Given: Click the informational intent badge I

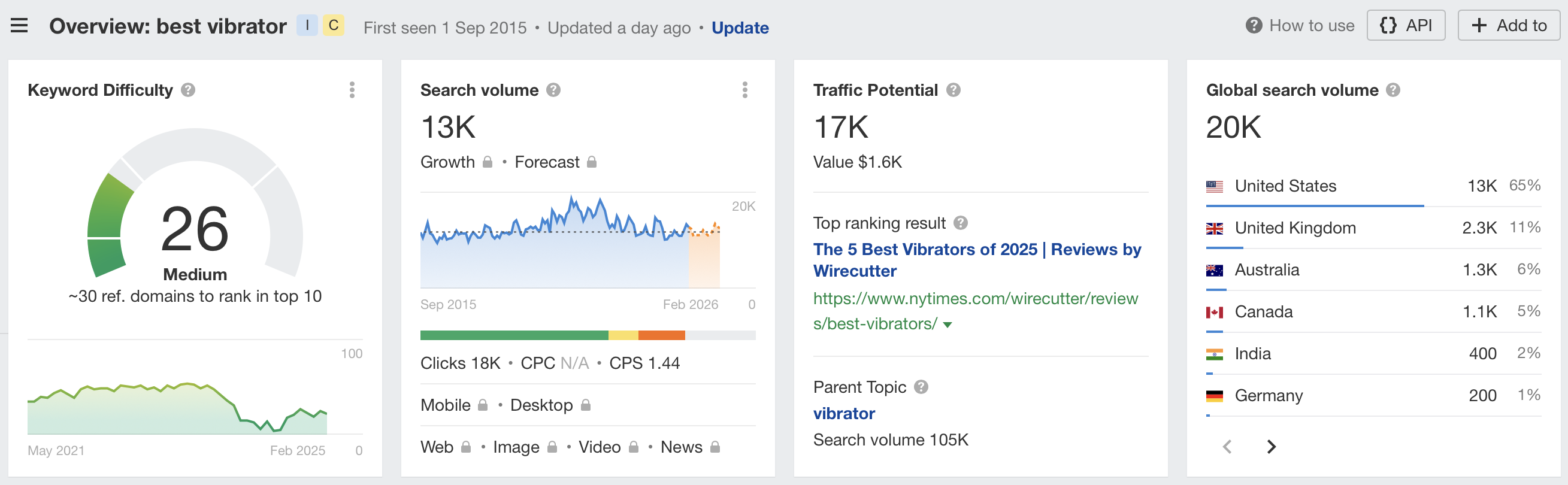Looking at the screenshot, I should pos(307,26).
